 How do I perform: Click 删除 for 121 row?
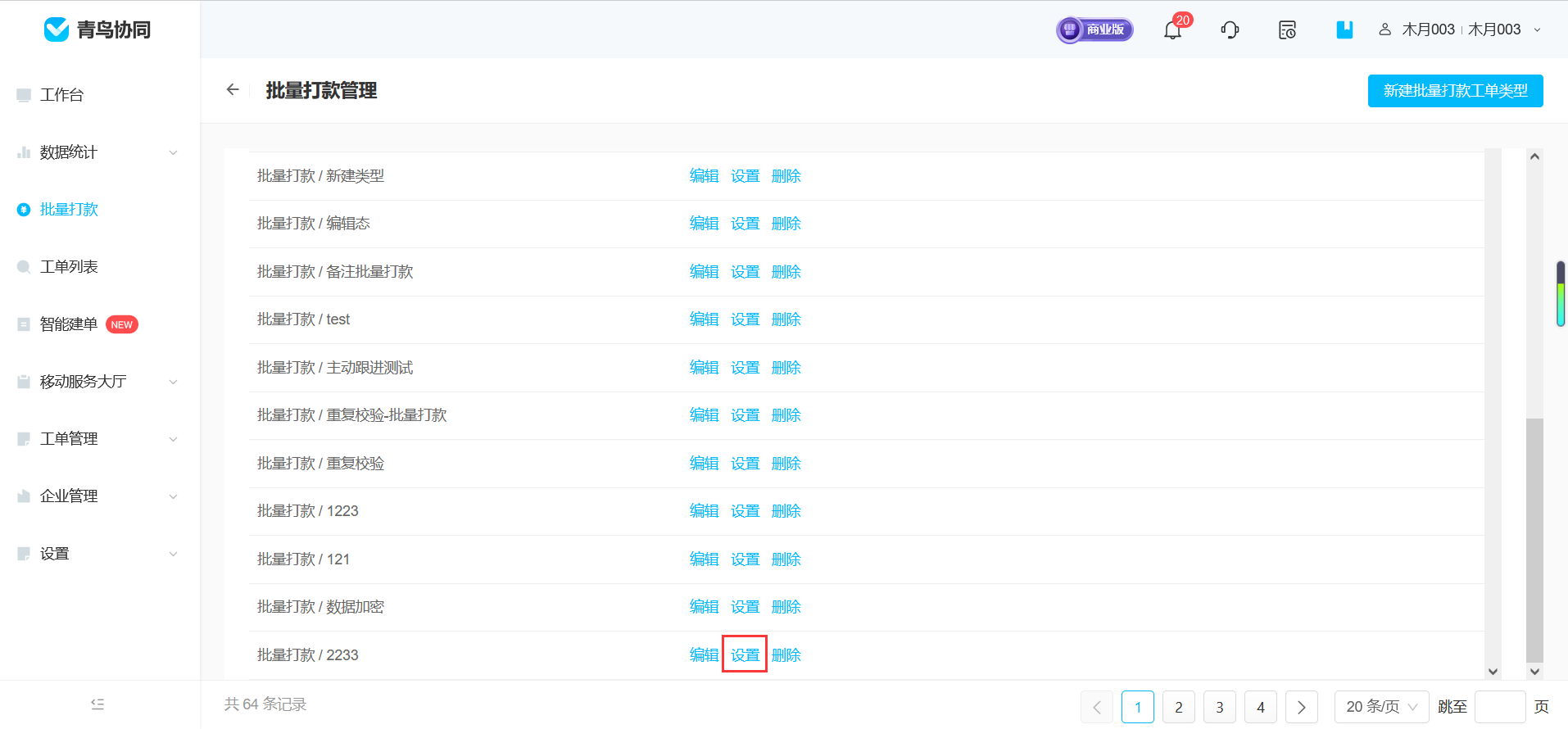(x=786, y=559)
